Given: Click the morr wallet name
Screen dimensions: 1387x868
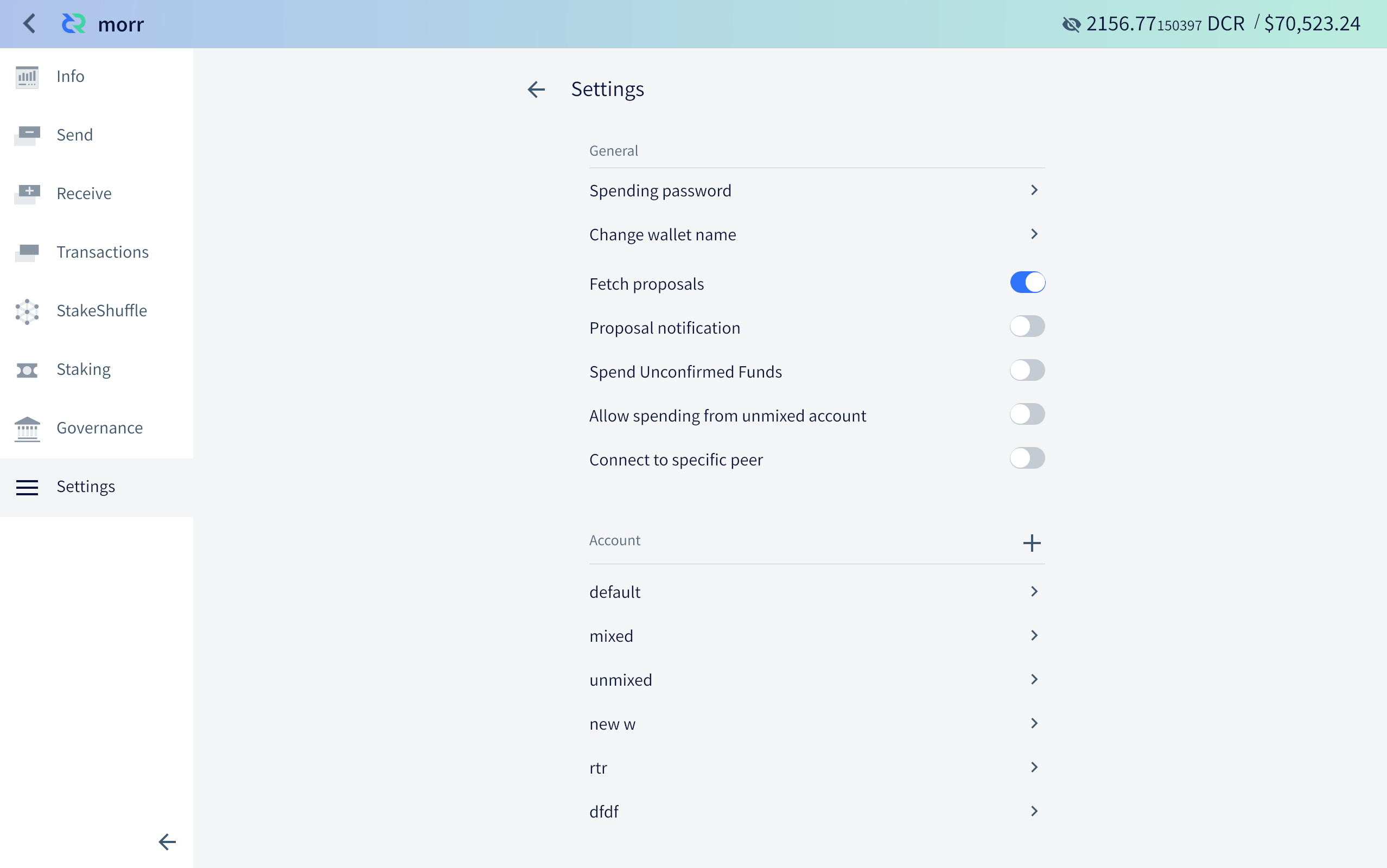Looking at the screenshot, I should pos(120,24).
